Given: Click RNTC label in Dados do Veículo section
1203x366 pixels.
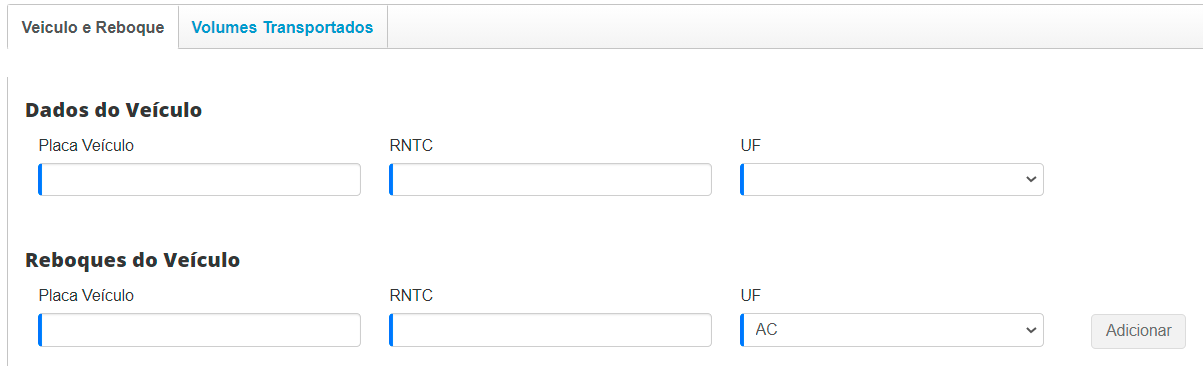Looking at the screenshot, I should [x=411, y=146].
